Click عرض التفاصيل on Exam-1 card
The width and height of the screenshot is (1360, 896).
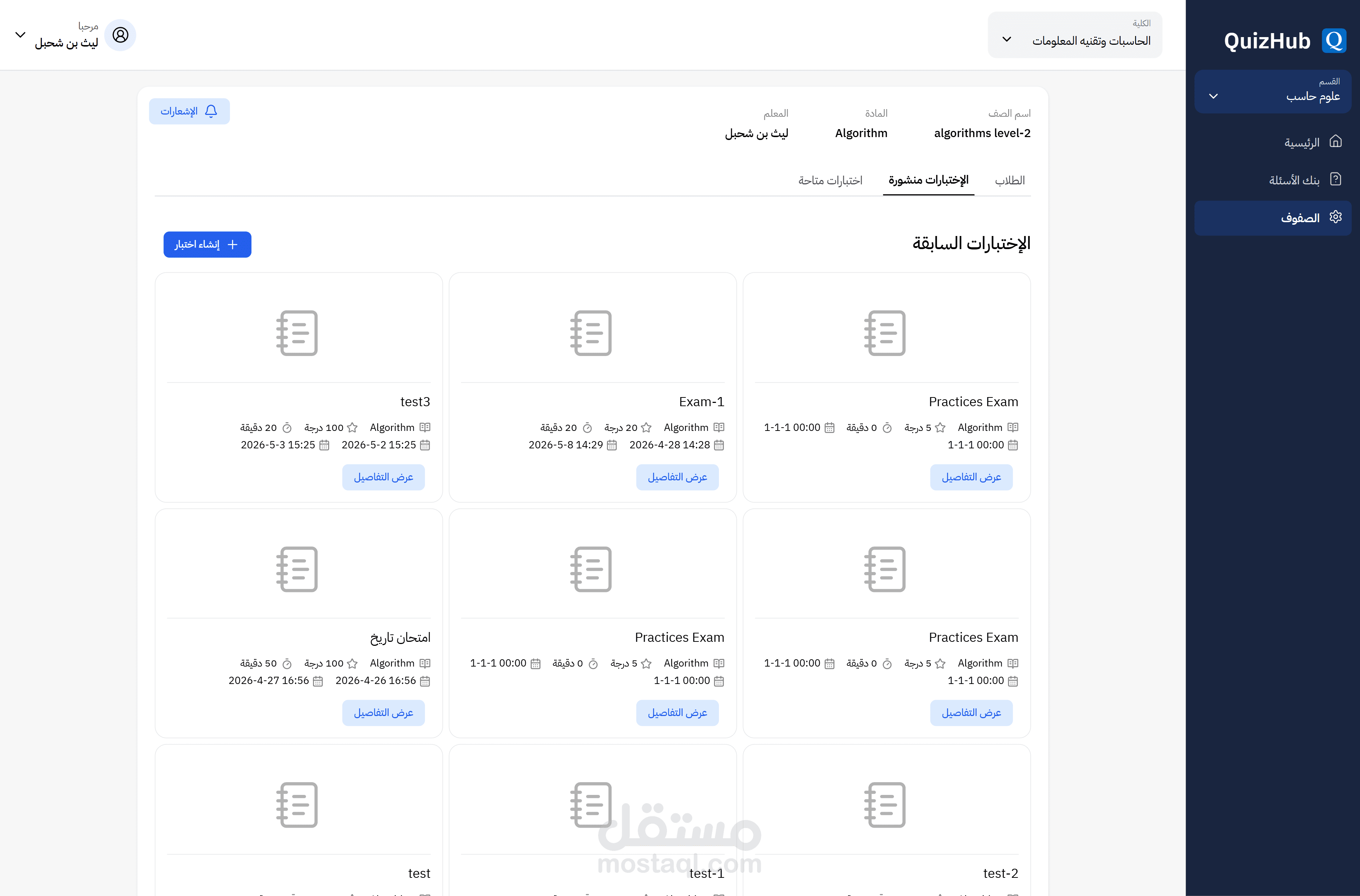click(677, 477)
